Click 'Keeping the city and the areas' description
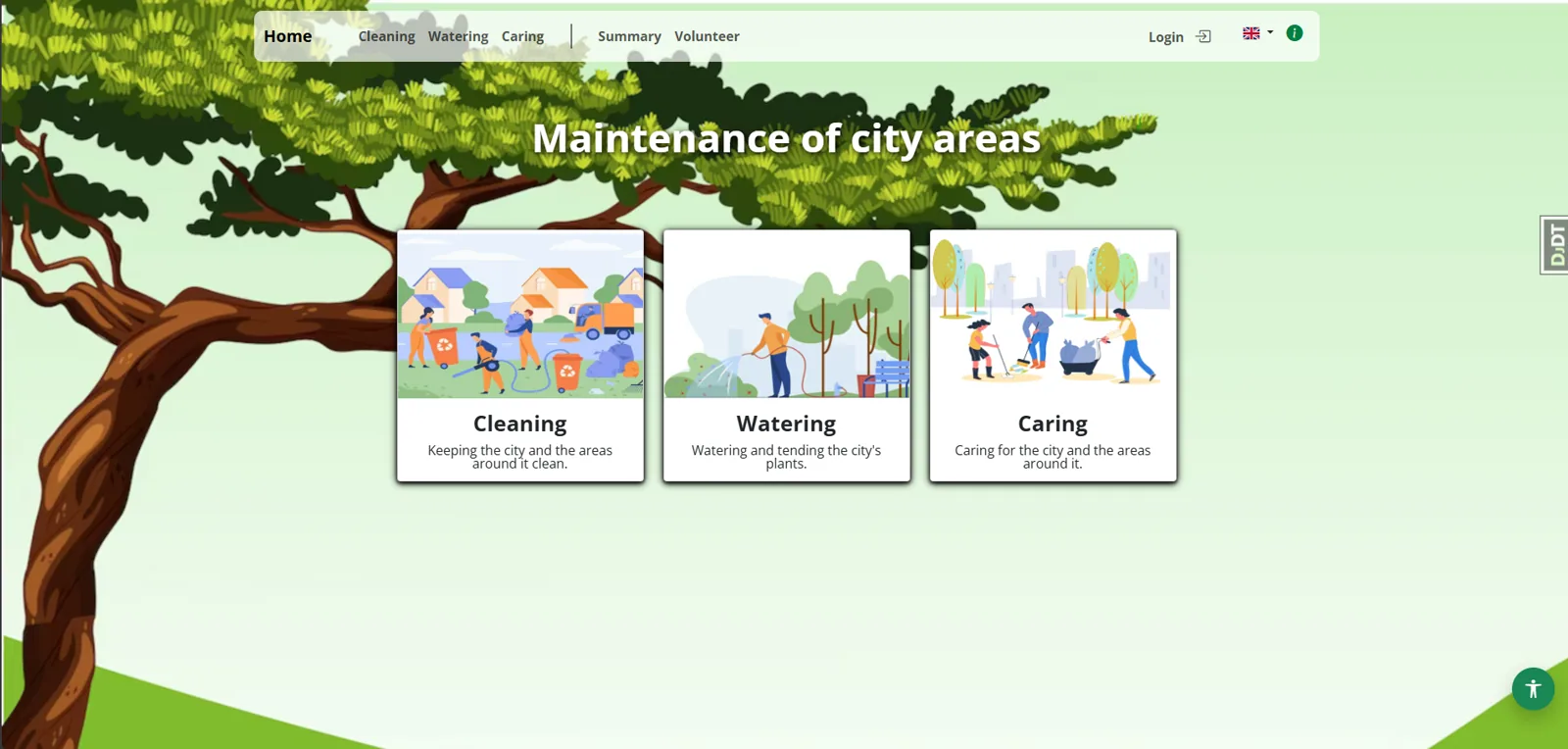The width and height of the screenshot is (1568, 749). pos(520,457)
